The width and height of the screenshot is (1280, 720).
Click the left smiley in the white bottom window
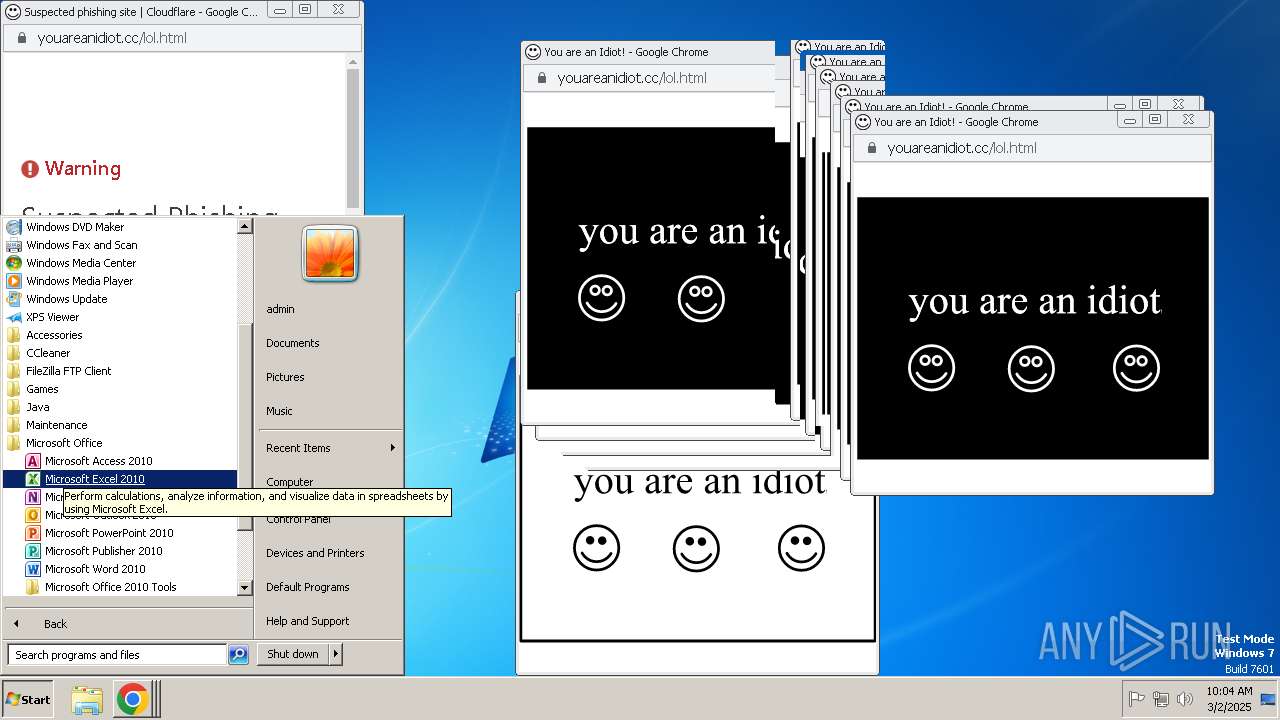point(596,548)
